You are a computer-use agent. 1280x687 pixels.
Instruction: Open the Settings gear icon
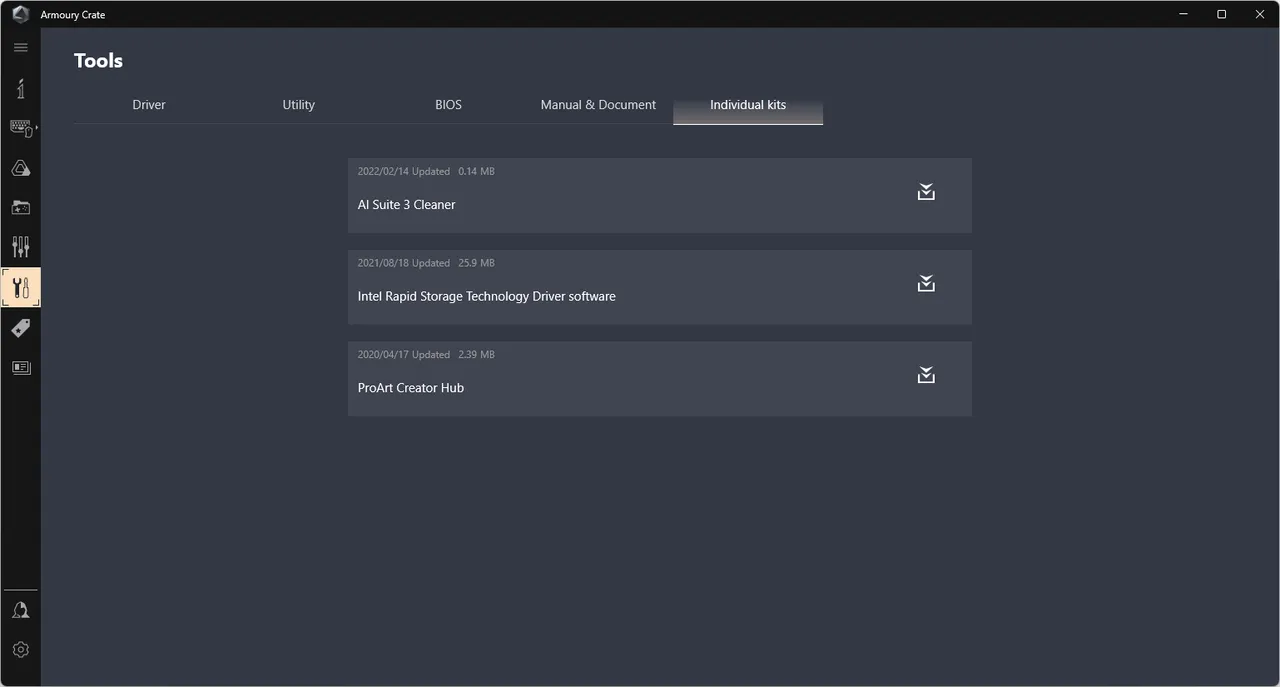[20, 650]
